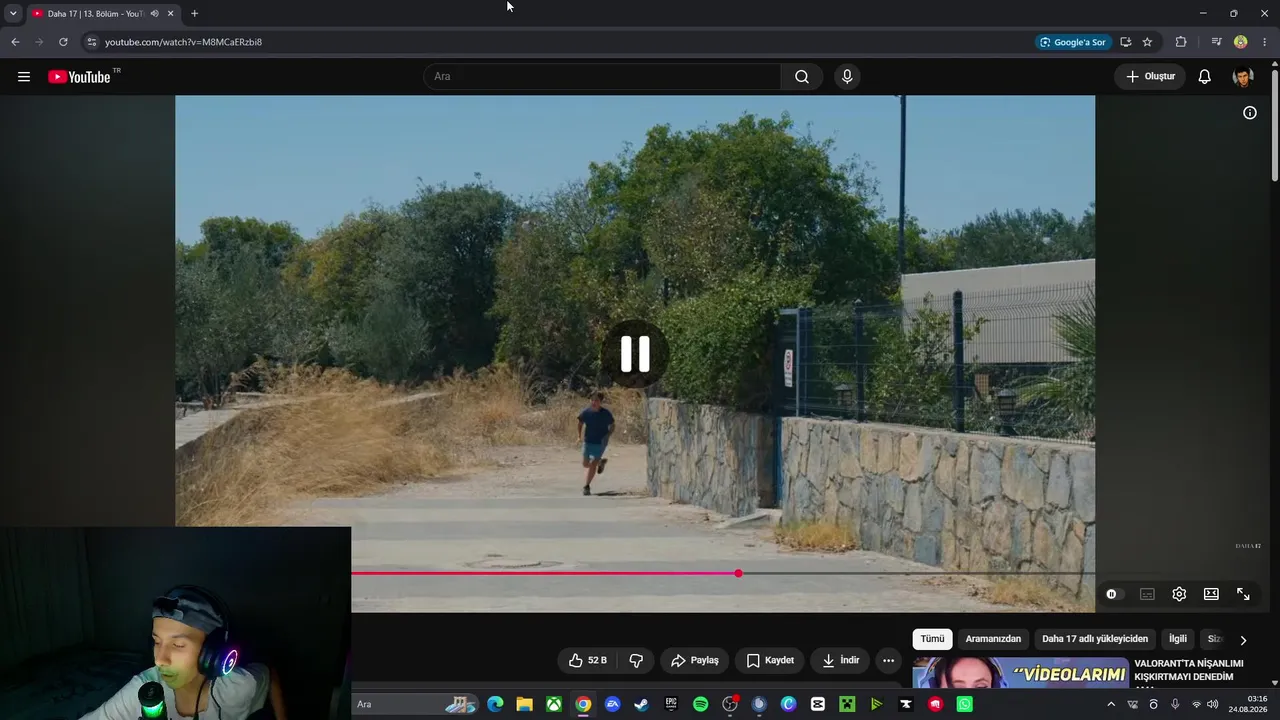This screenshot has height=720, width=1280.
Task: Open Spotify from the taskbar
Action: [x=700, y=704]
